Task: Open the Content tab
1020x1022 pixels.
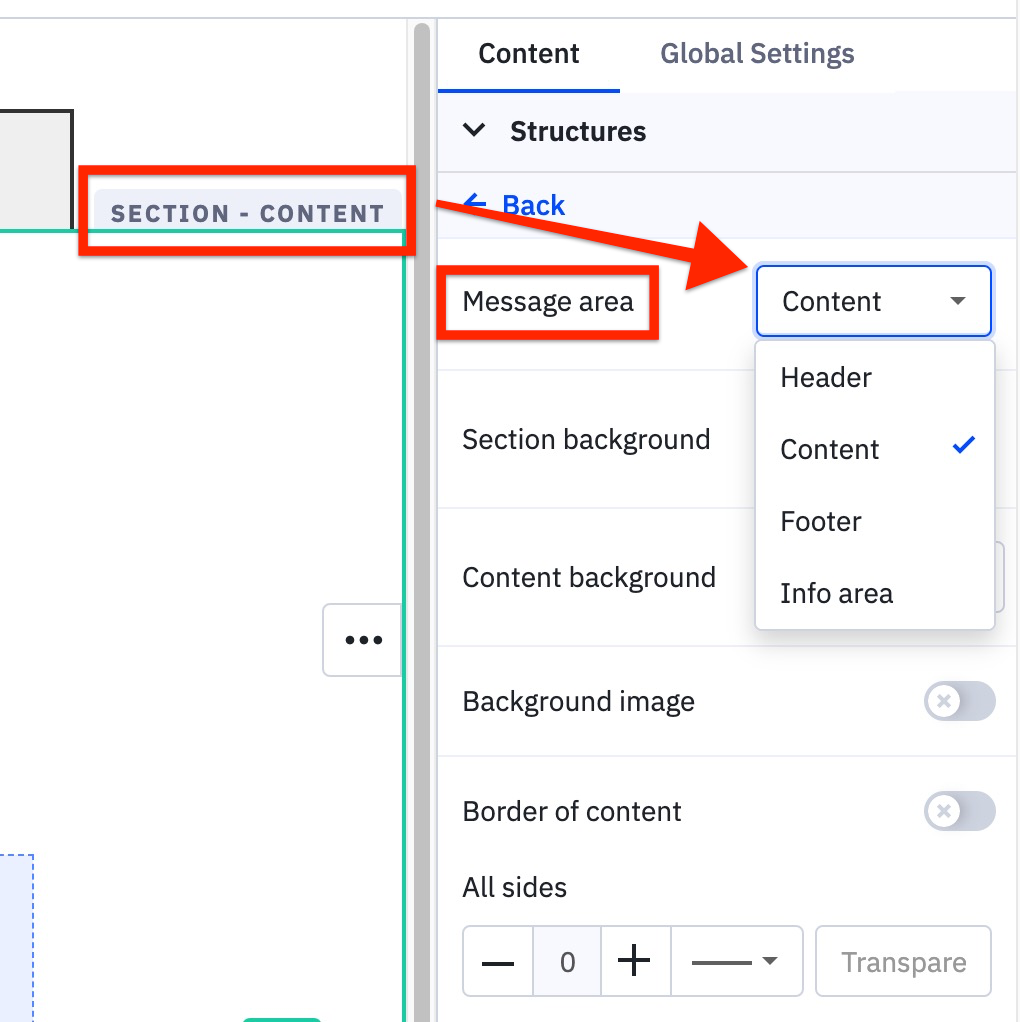Action: click(528, 53)
